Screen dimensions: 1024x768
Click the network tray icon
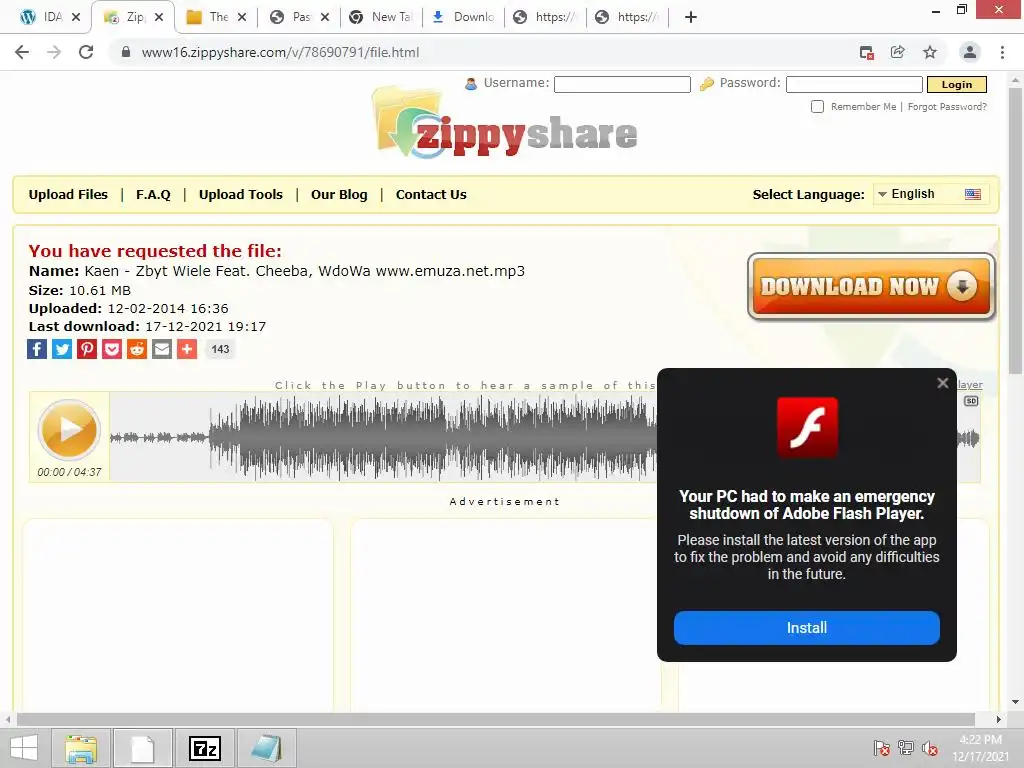point(906,748)
